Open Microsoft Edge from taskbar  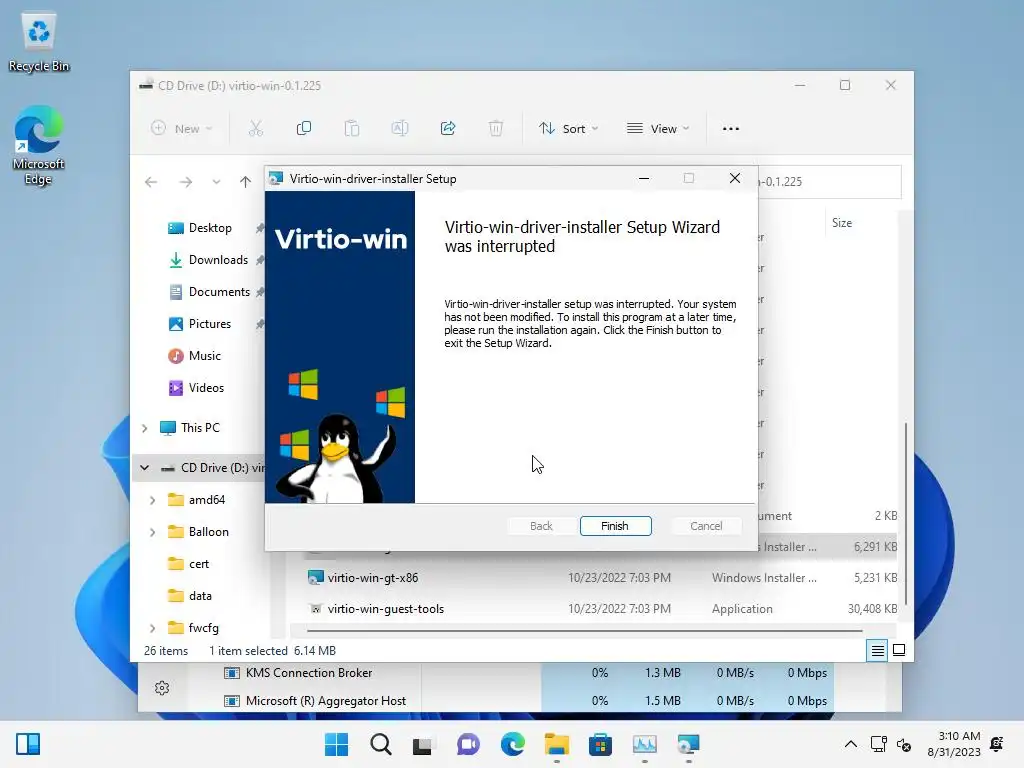[x=513, y=744]
